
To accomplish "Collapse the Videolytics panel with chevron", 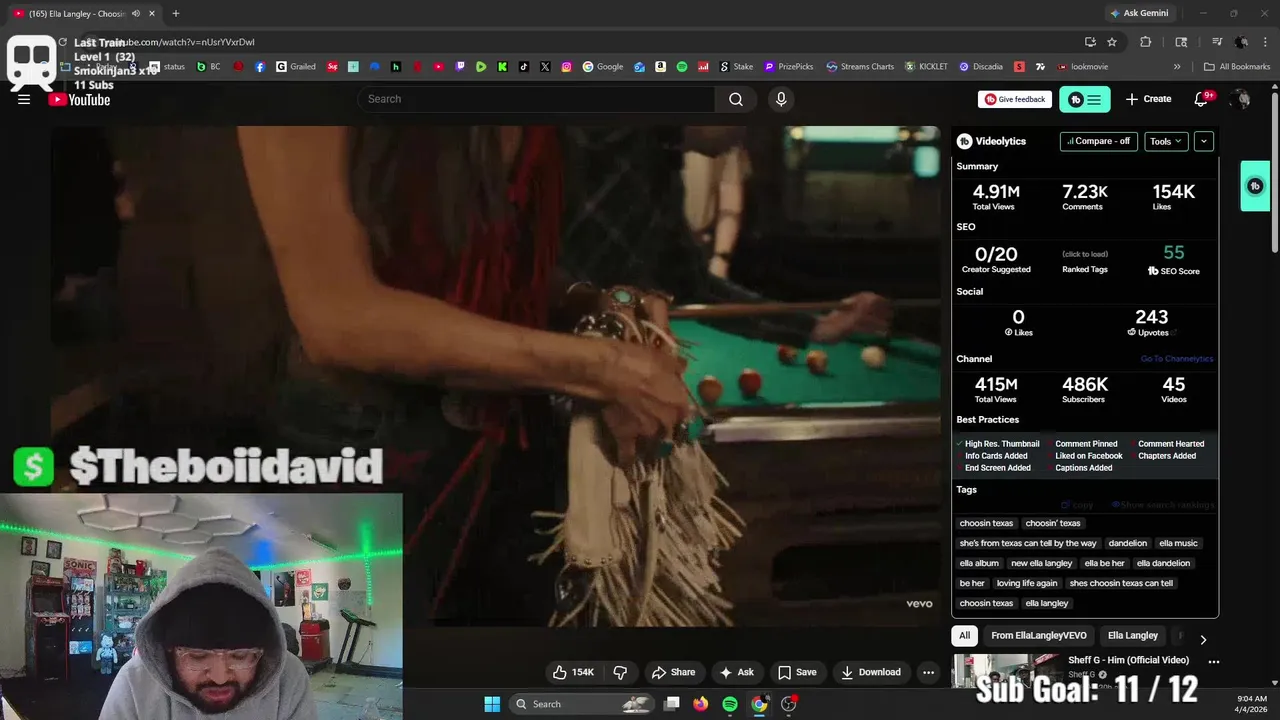I will (x=1204, y=141).
